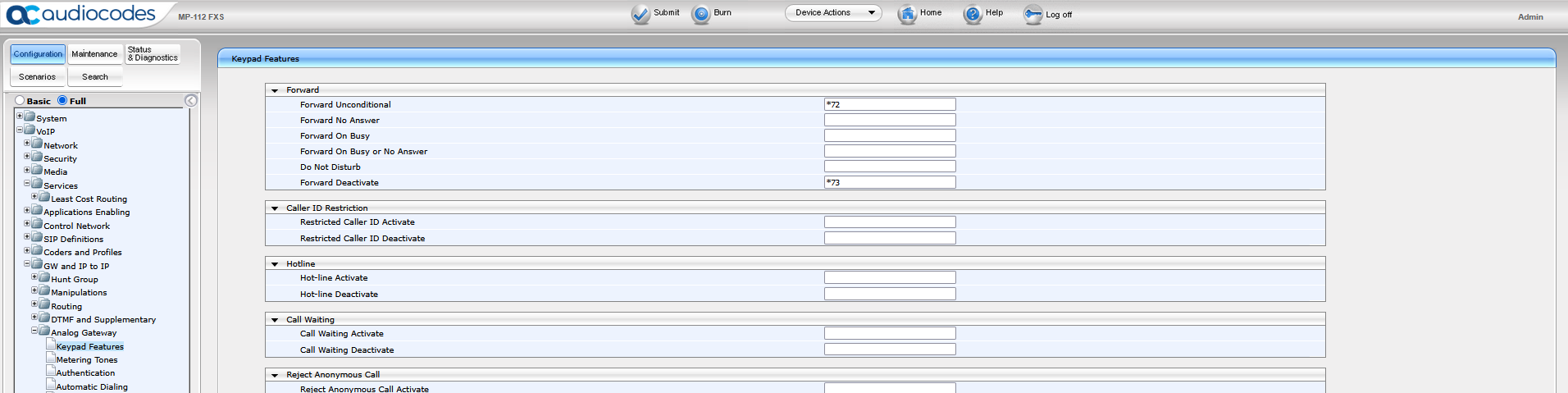1568x393 pixels.
Task: Switch to the Maintenance tab
Action: tap(94, 54)
